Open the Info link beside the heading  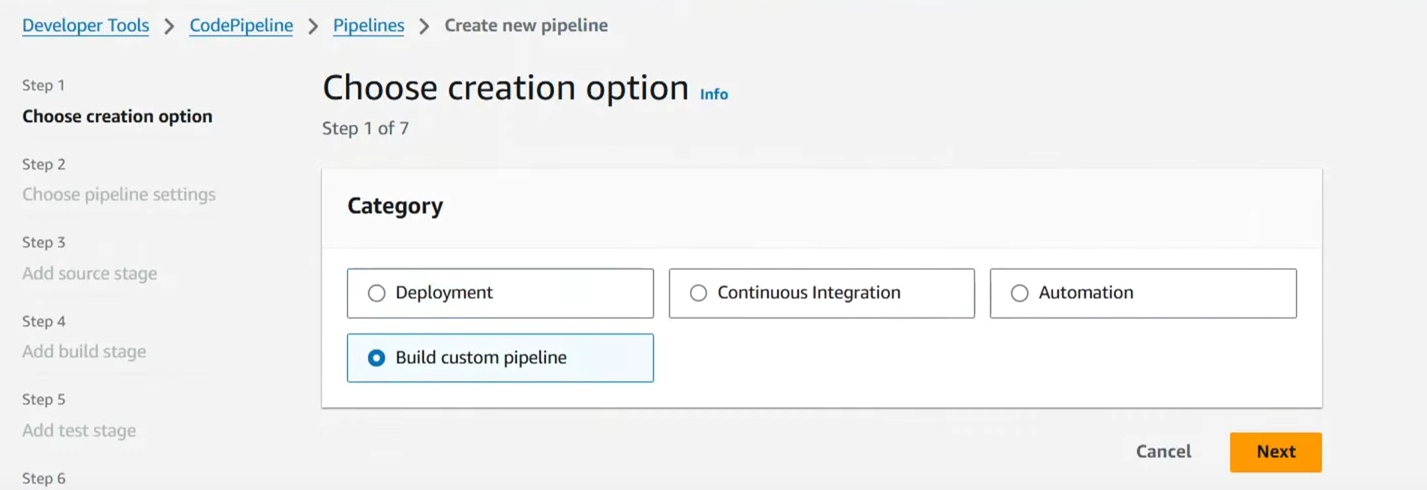click(714, 94)
